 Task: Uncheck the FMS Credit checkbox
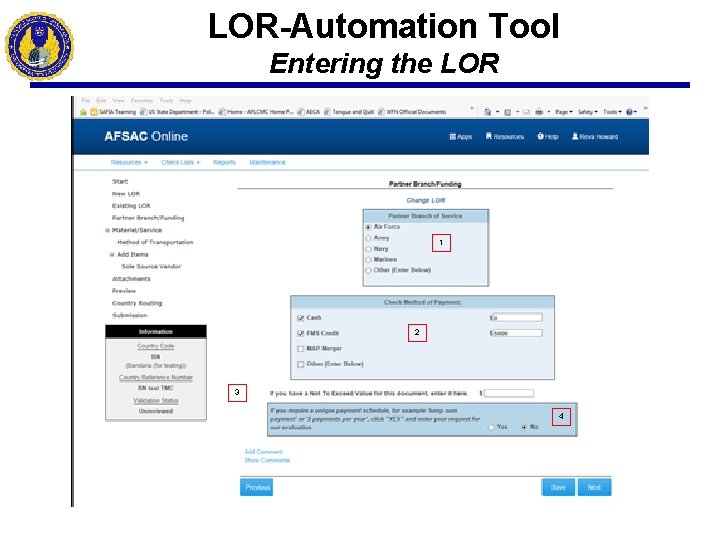pos(301,333)
